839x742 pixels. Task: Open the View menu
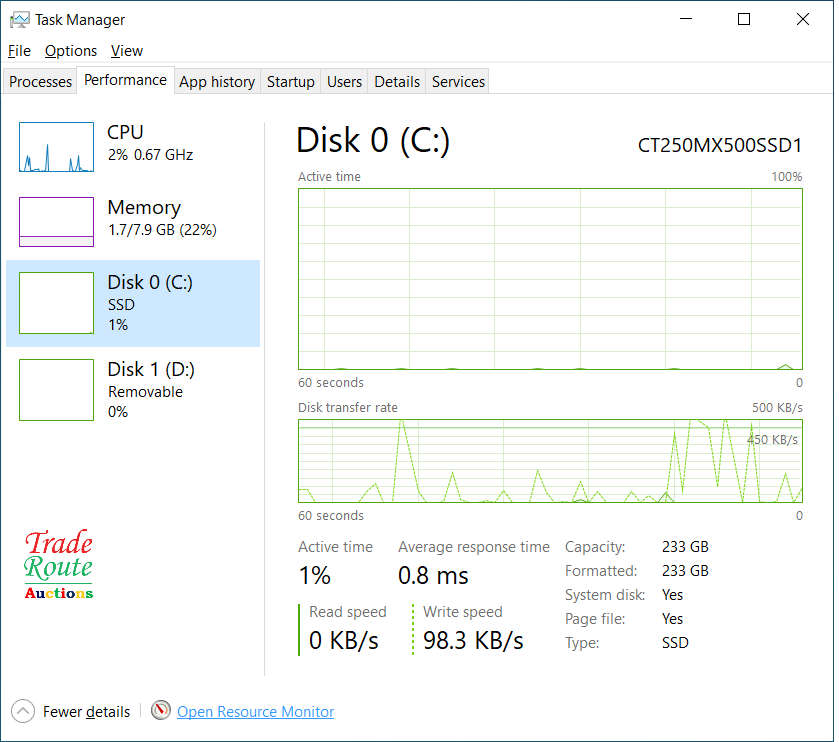[126, 50]
